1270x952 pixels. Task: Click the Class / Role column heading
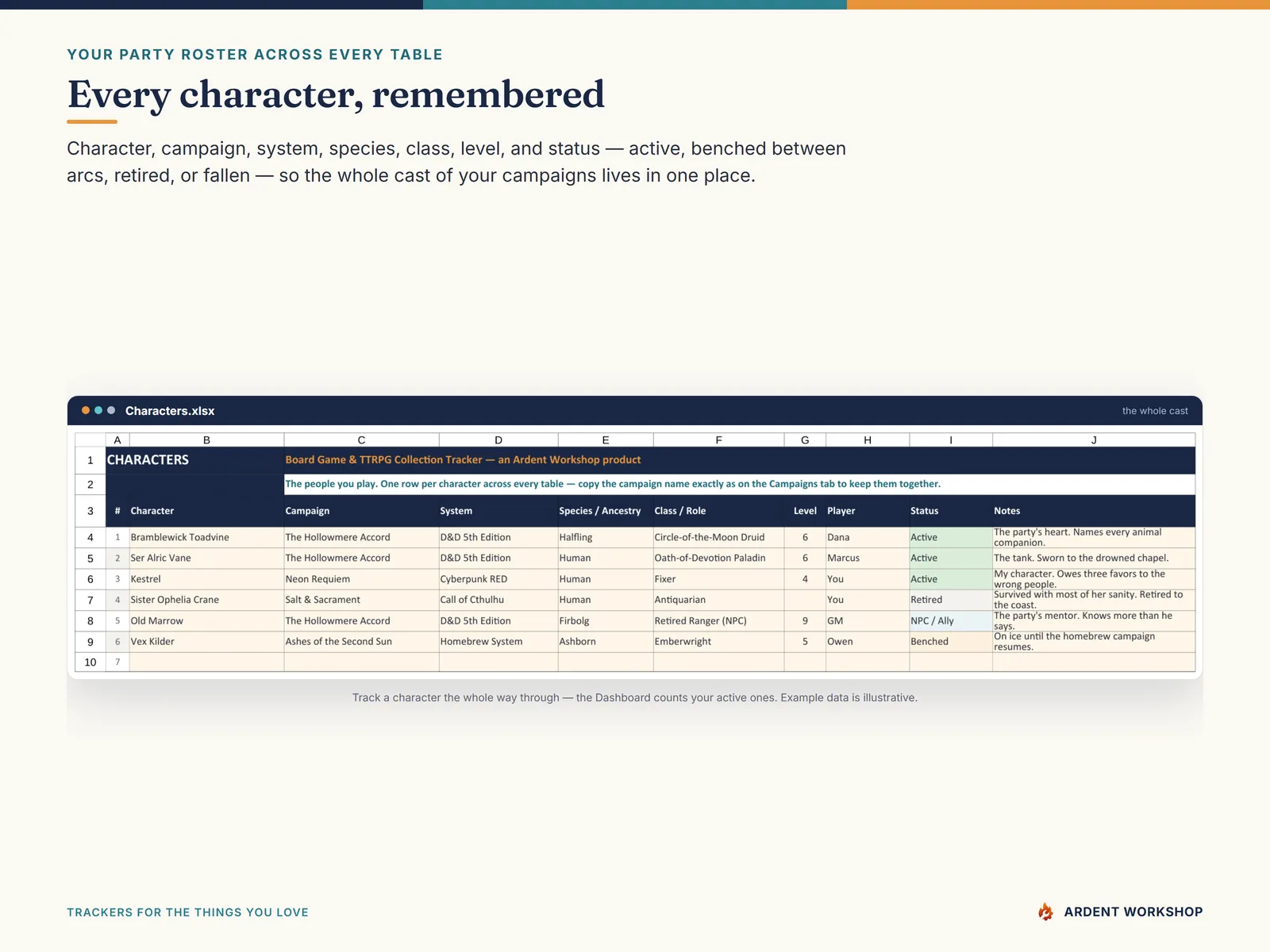click(x=718, y=511)
